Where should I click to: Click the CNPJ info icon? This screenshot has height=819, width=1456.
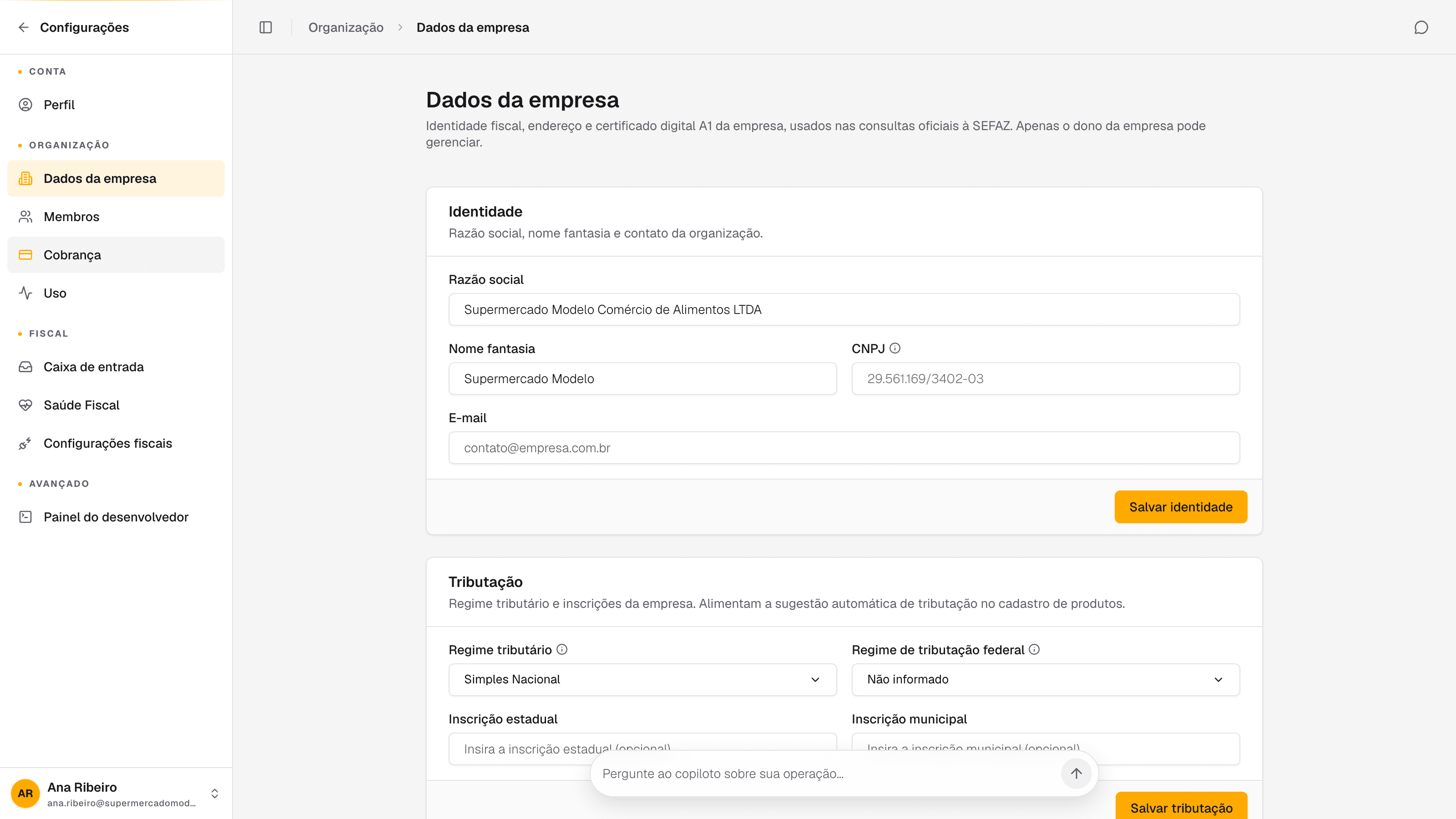coord(895,348)
